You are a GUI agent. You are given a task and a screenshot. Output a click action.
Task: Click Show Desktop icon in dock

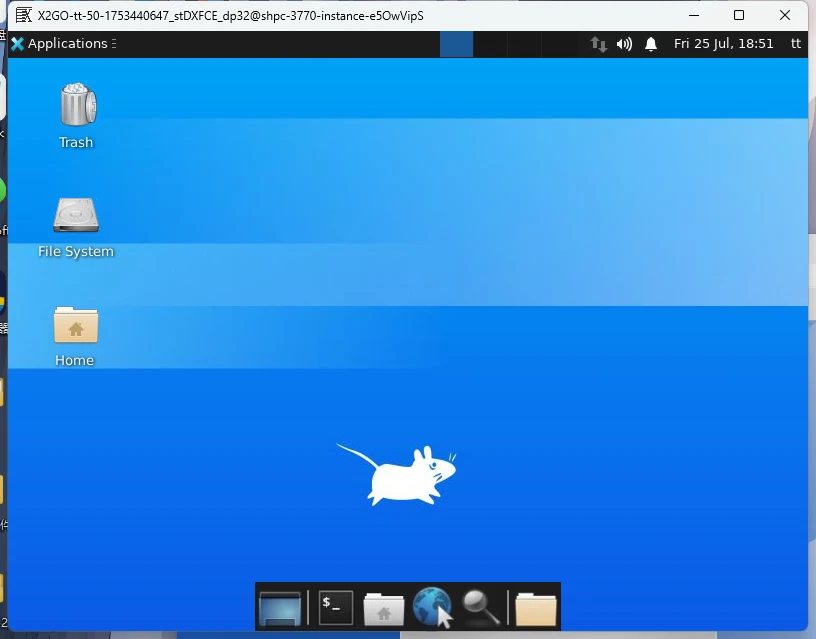(x=280, y=607)
